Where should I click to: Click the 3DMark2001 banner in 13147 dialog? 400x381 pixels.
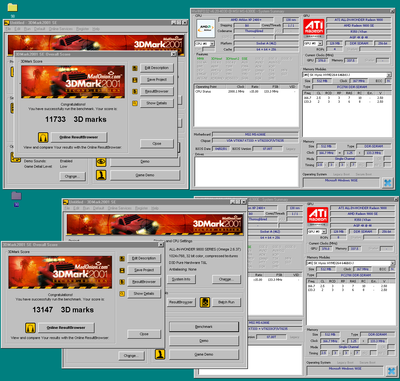click(60, 272)
